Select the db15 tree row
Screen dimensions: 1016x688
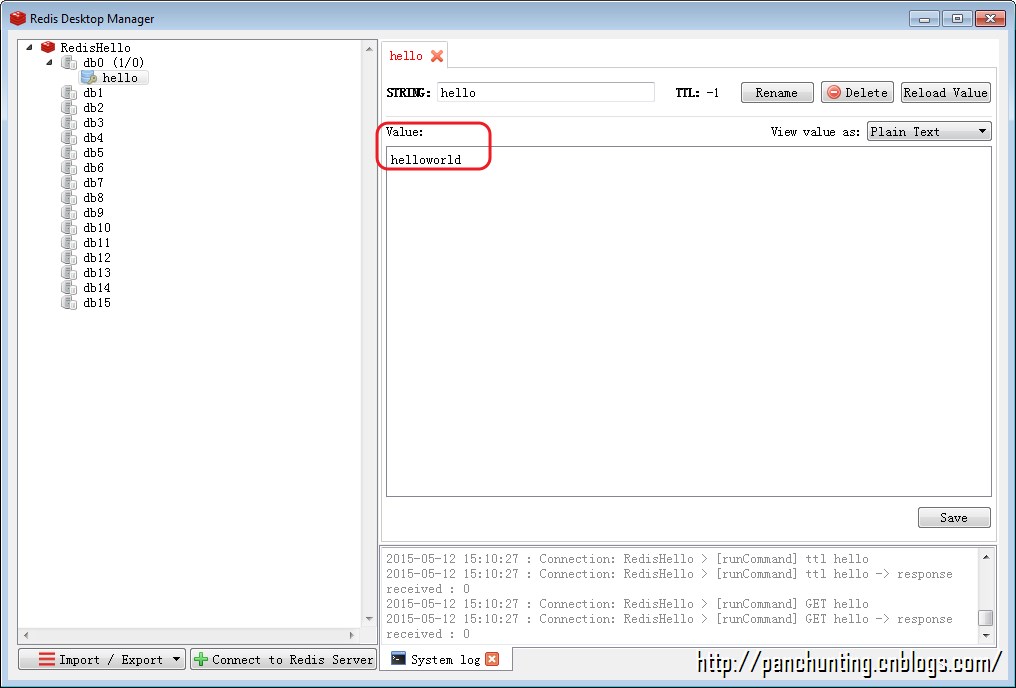pyautogui.click(x=97, y=303)
